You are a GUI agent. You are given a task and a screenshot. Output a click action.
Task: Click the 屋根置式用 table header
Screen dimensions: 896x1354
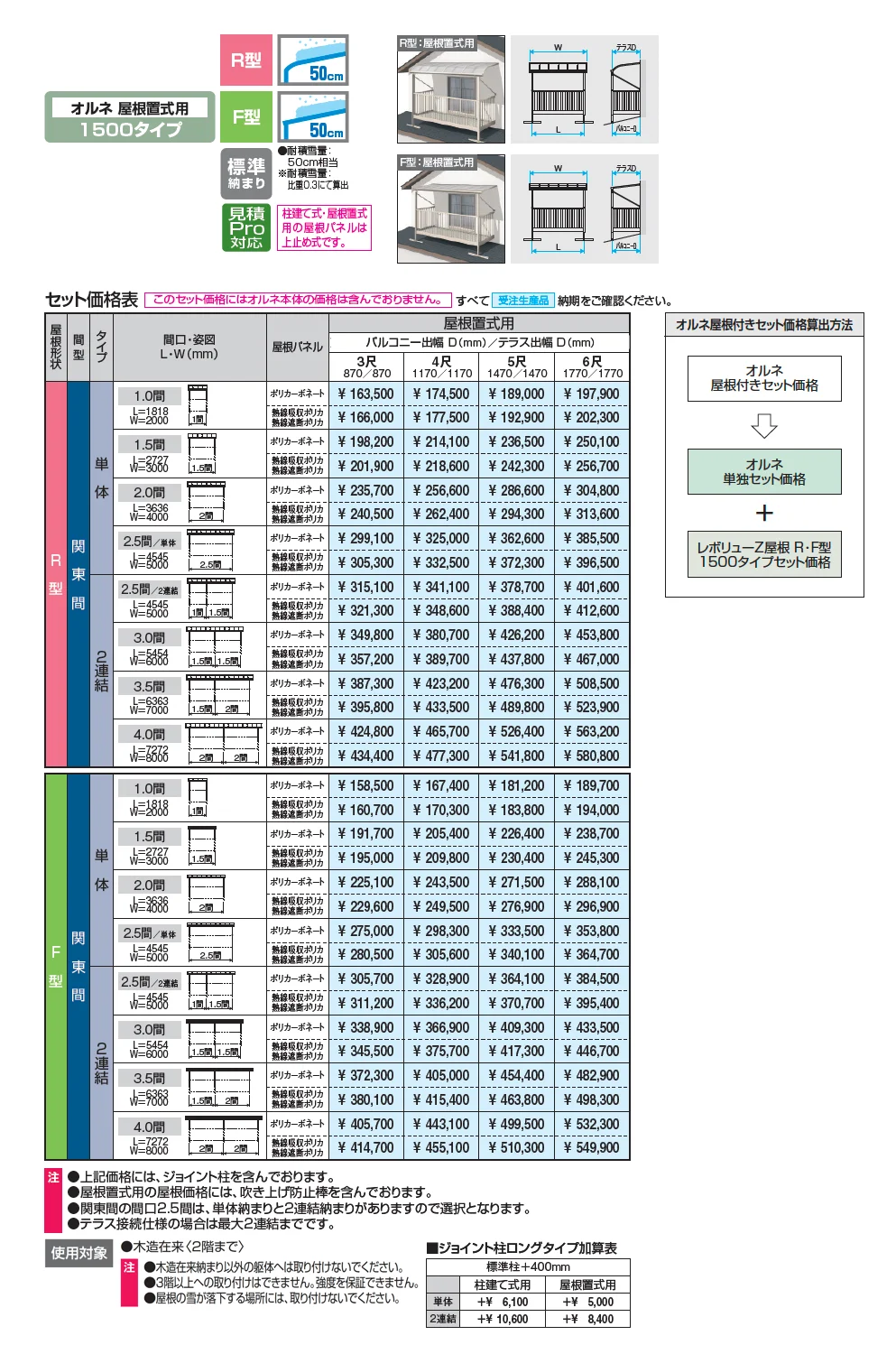point(479,323)
